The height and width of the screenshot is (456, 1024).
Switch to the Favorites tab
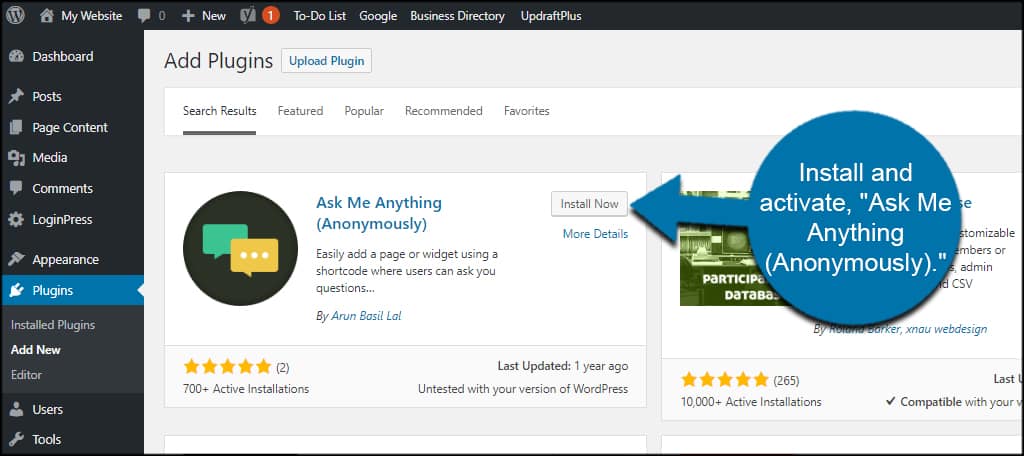(526, 111)
